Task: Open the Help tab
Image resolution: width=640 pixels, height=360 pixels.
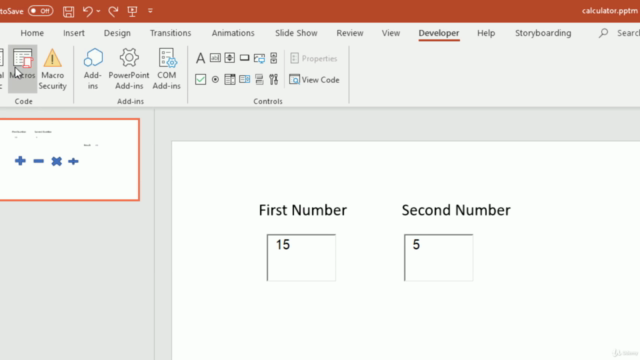Action: click(486, 33)
